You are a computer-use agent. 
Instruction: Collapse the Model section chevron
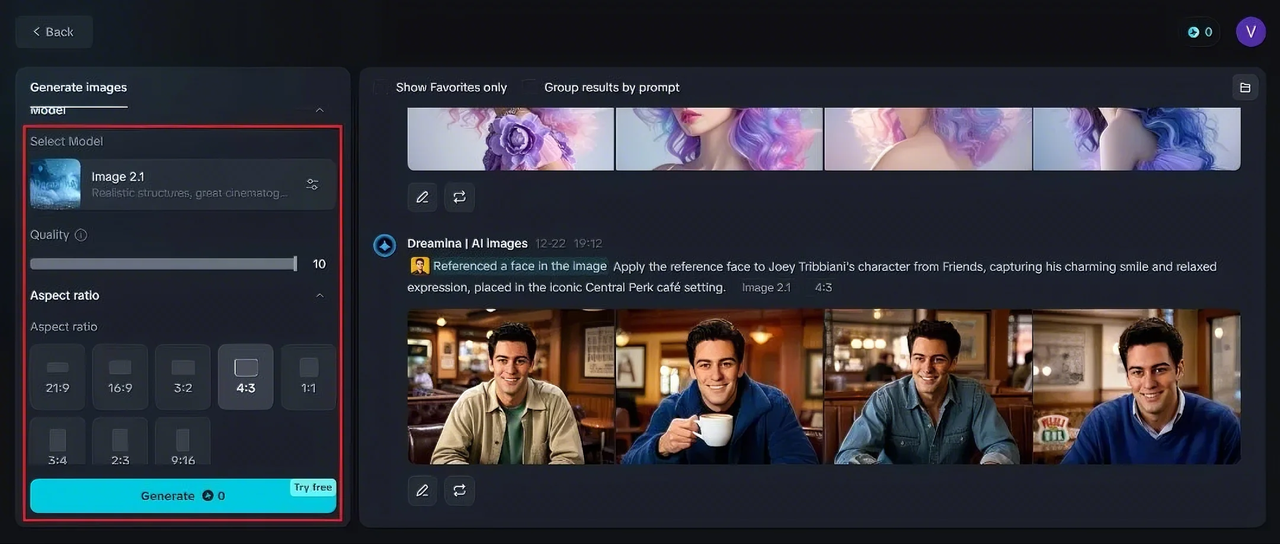(319, 110)
